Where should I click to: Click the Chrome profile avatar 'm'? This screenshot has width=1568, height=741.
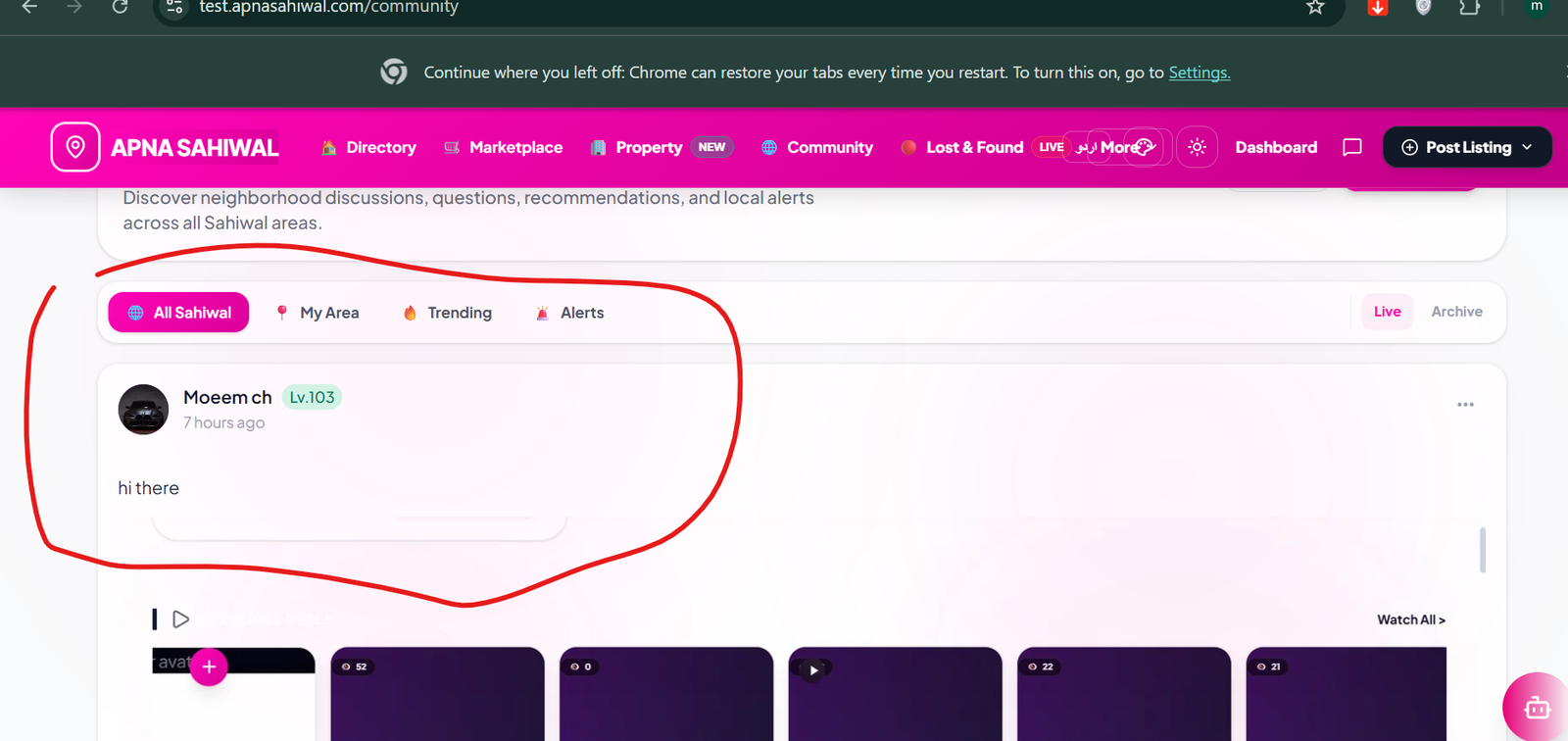coord(1537,7)
